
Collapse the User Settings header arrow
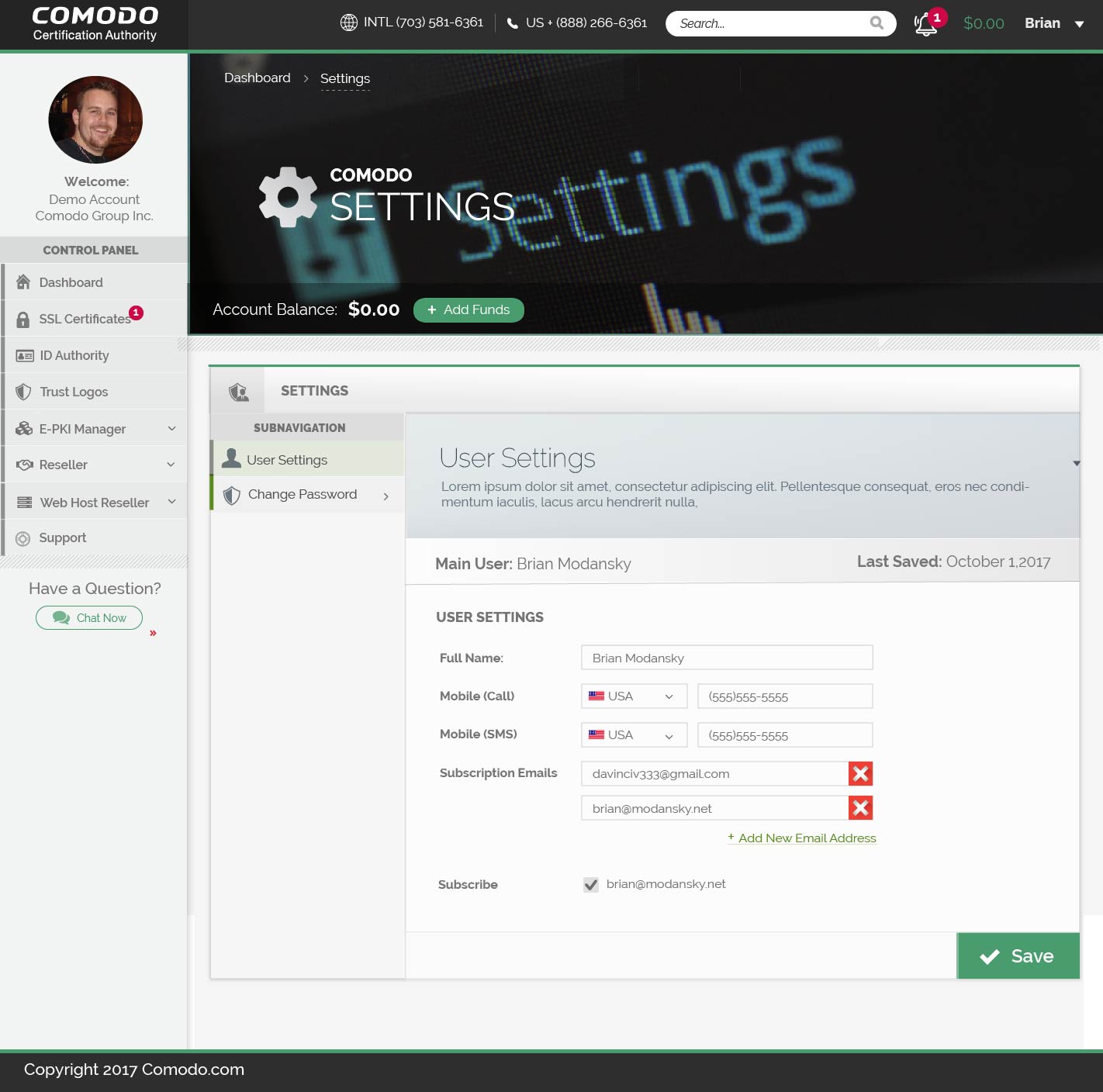pyautogui.click(x=1077, y=463)
